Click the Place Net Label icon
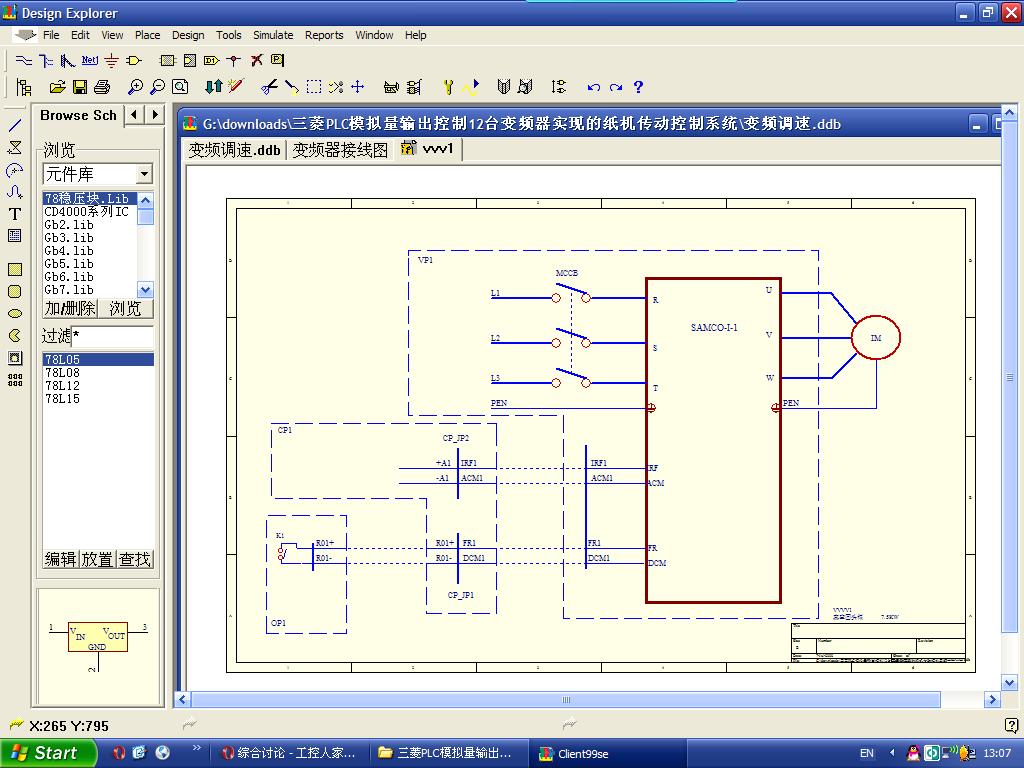The height and width of the screenshot is (768, 1024). pos(89,60)
